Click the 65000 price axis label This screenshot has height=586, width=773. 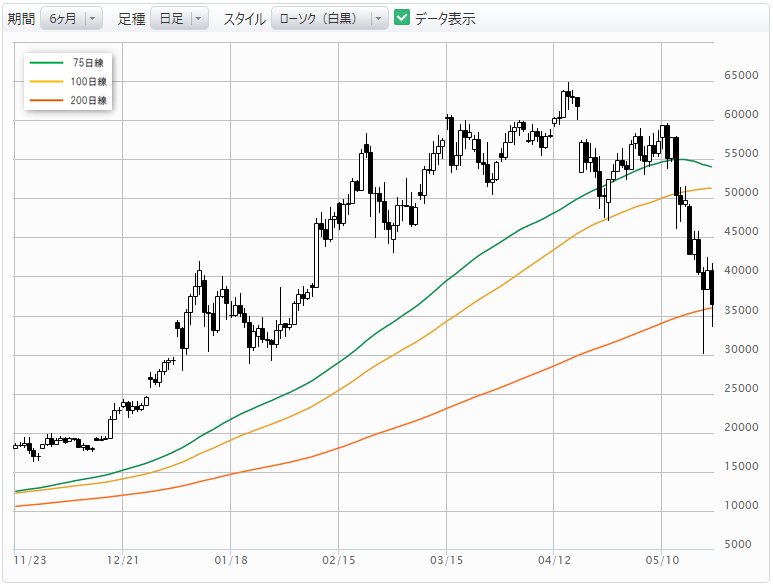coord(741,75)
